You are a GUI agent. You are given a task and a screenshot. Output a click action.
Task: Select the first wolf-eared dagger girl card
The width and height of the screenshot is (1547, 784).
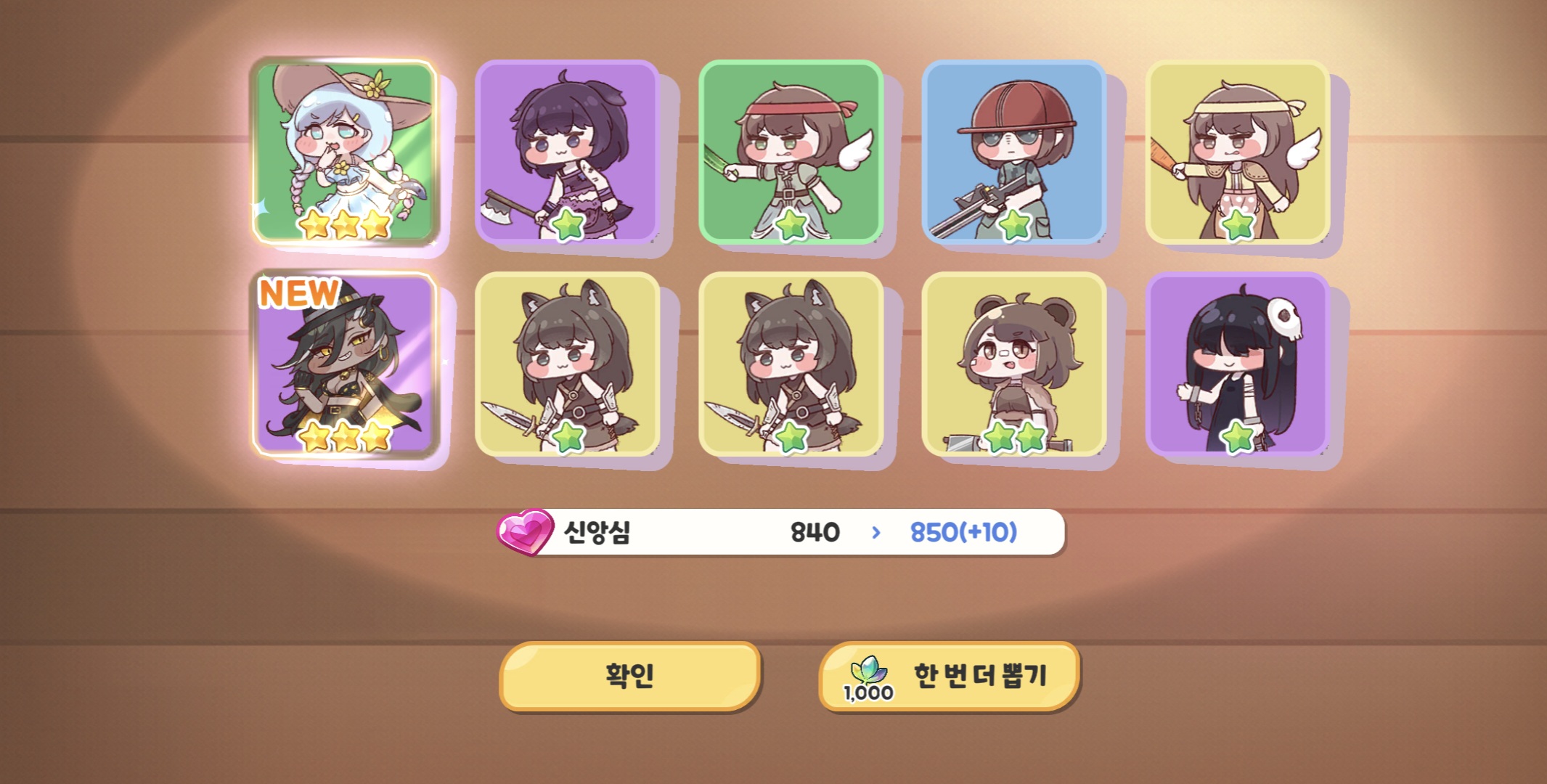(567, 364)
